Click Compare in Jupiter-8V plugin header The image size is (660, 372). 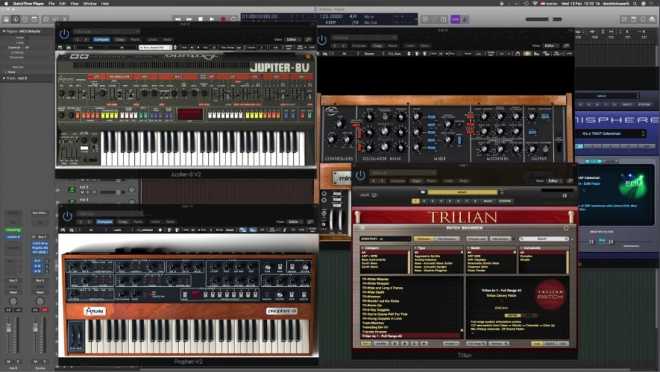(x=101, y=40)
